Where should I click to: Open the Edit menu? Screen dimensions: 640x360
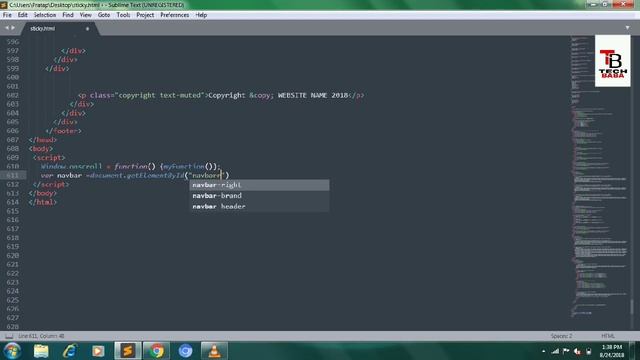tap(22, 15)
